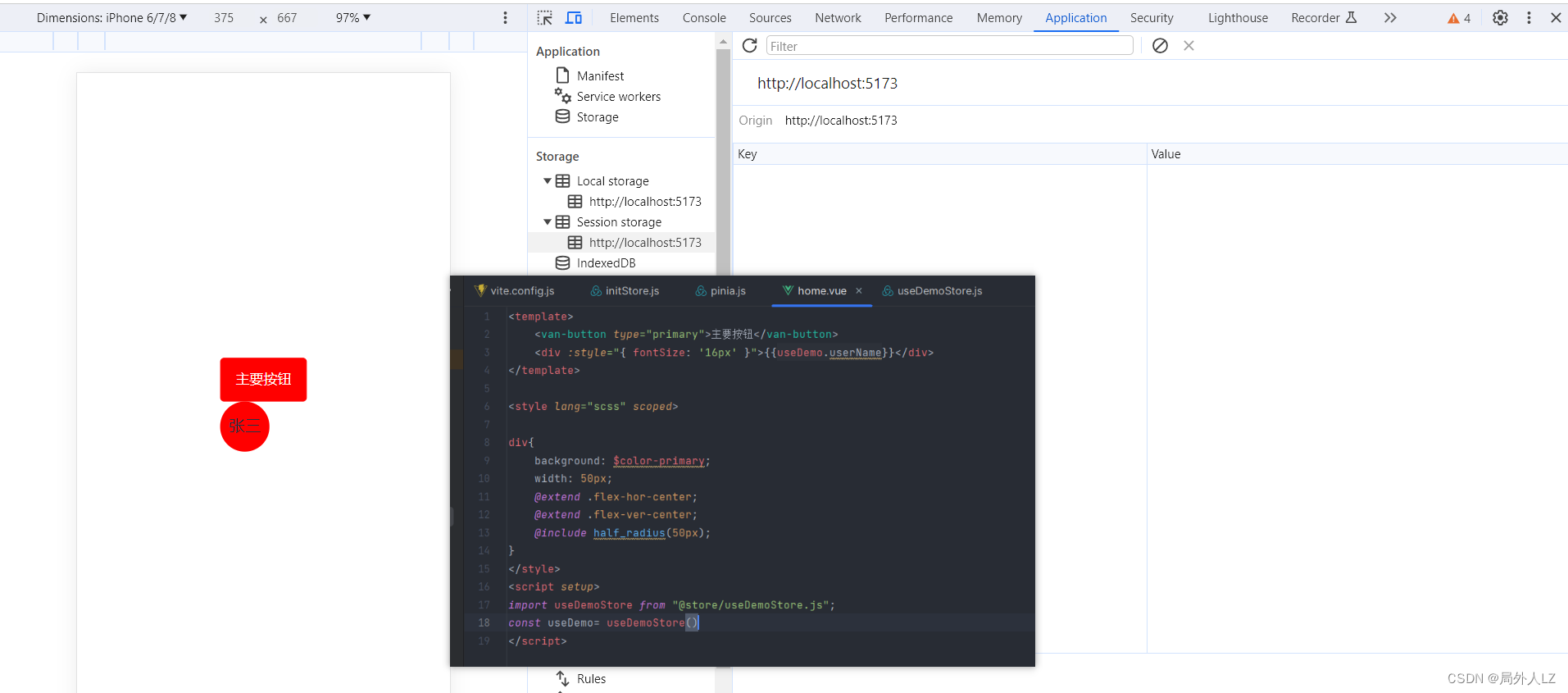Open the Dimensions iPhone 6/7/8 dropdown
Image resolution: width=1568 pixels, height=693 pixels.
[x=111, y=18]
